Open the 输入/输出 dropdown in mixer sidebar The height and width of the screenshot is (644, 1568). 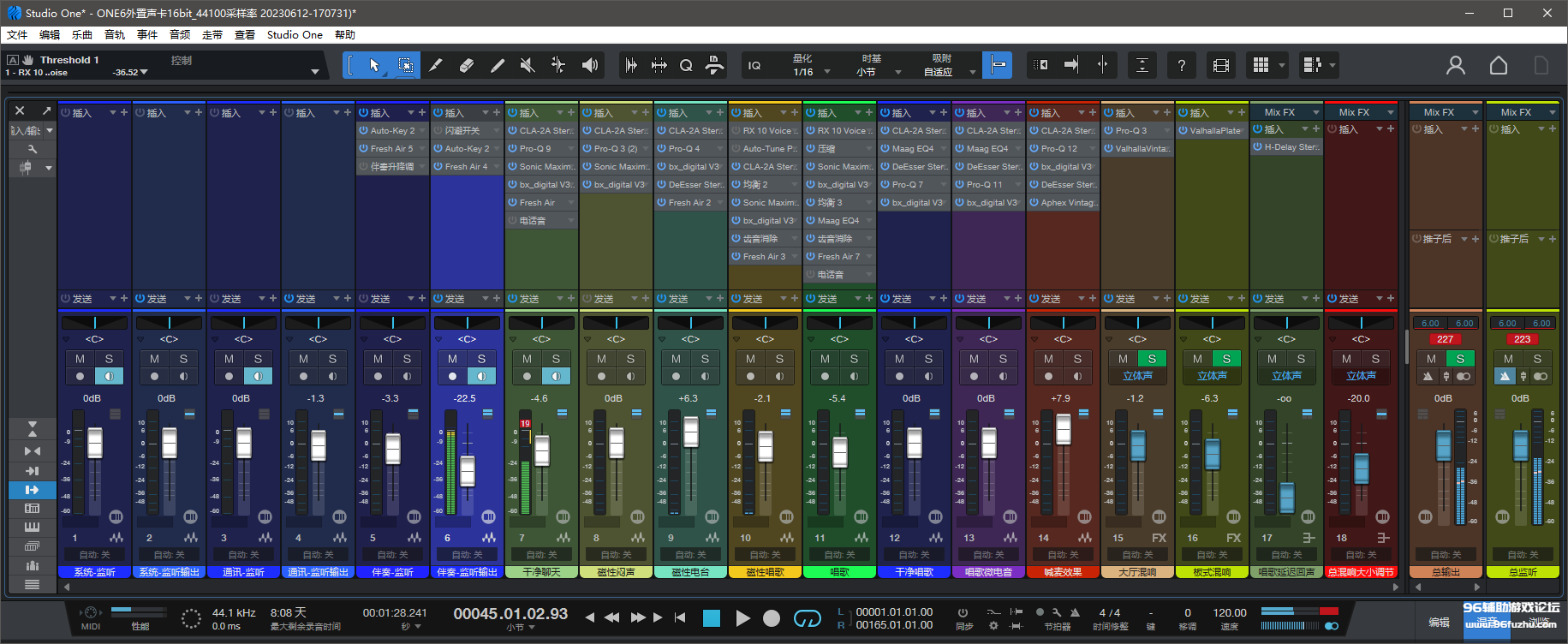tap(49, 130)
